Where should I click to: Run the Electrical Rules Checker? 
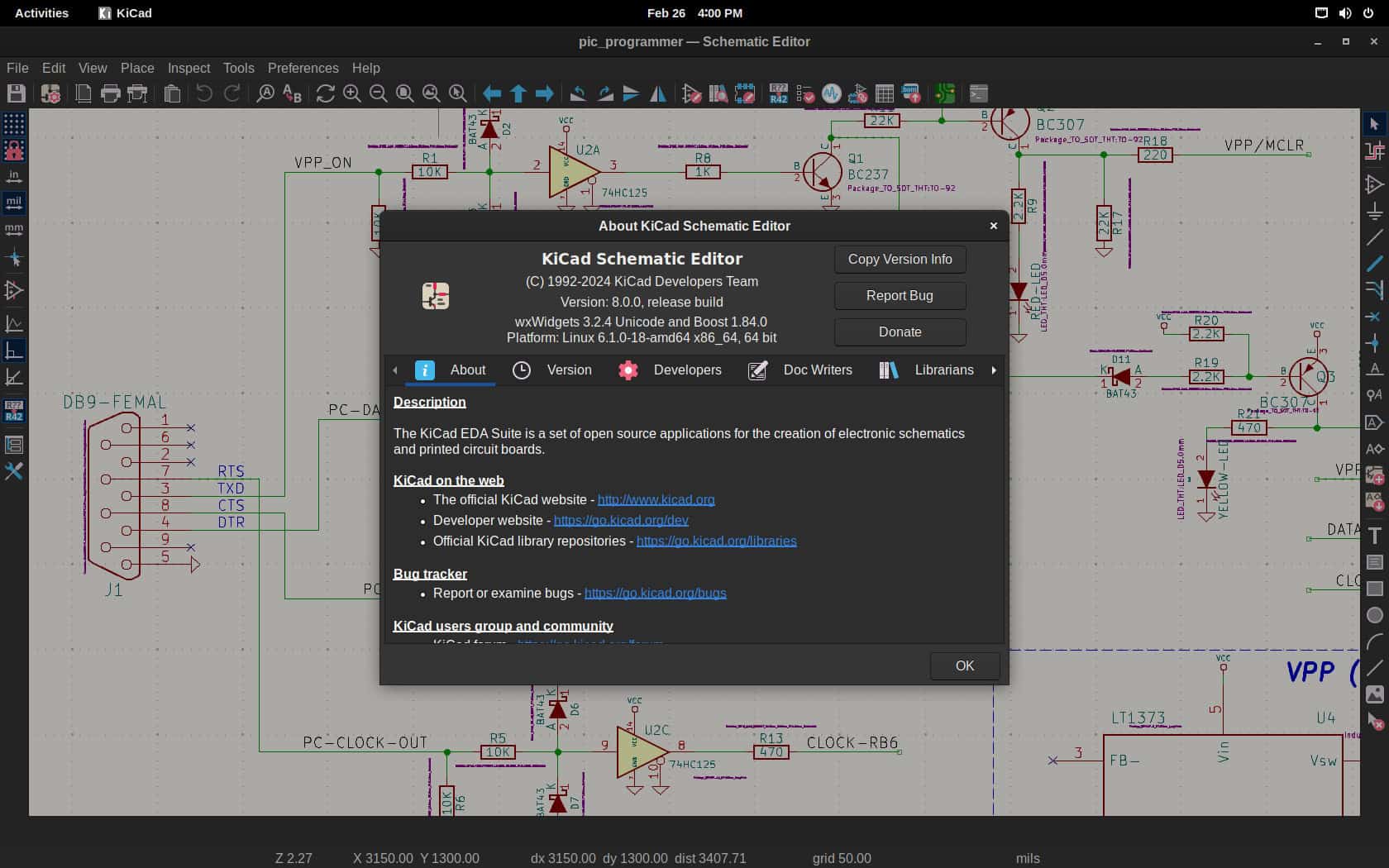[x=806, y=93]
